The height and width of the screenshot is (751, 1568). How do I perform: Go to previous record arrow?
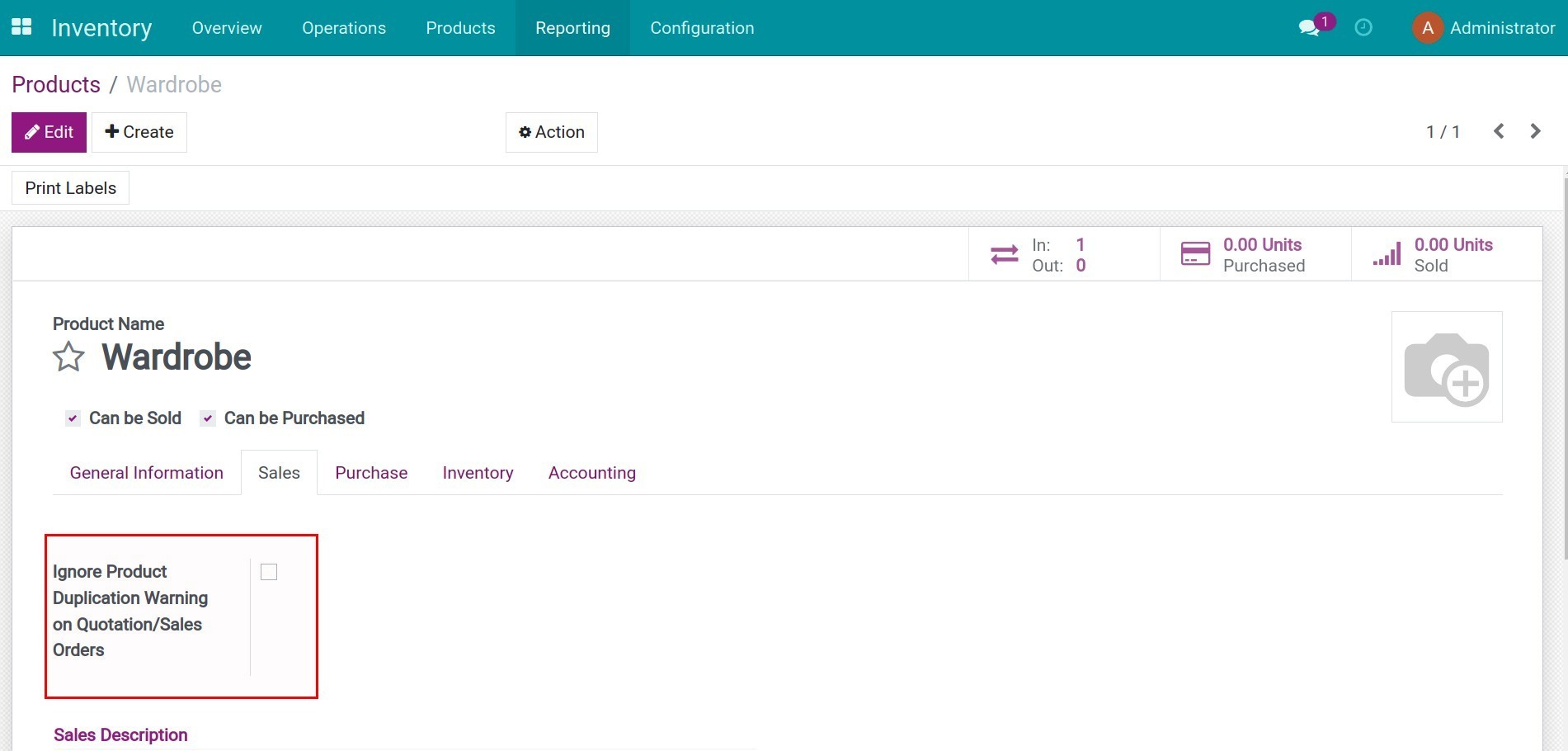point(1499,132)
